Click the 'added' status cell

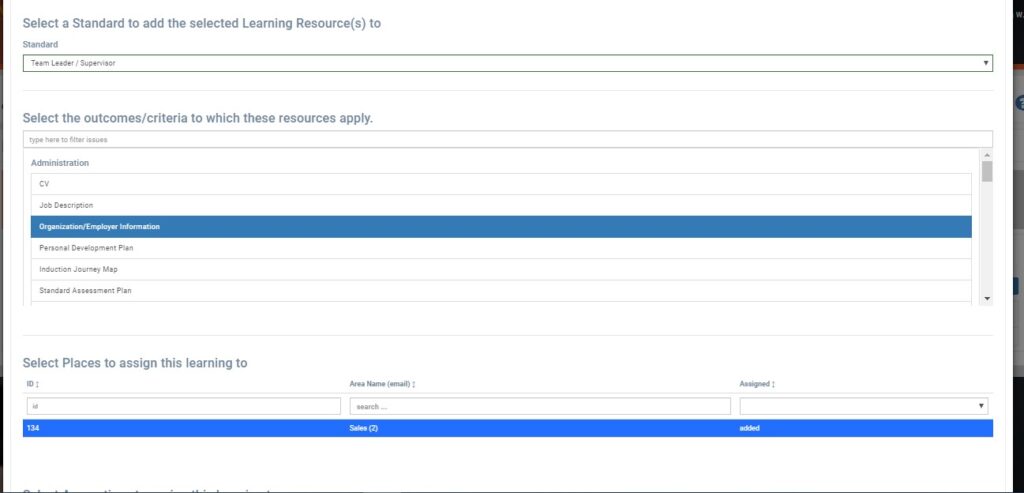[749, 428]
